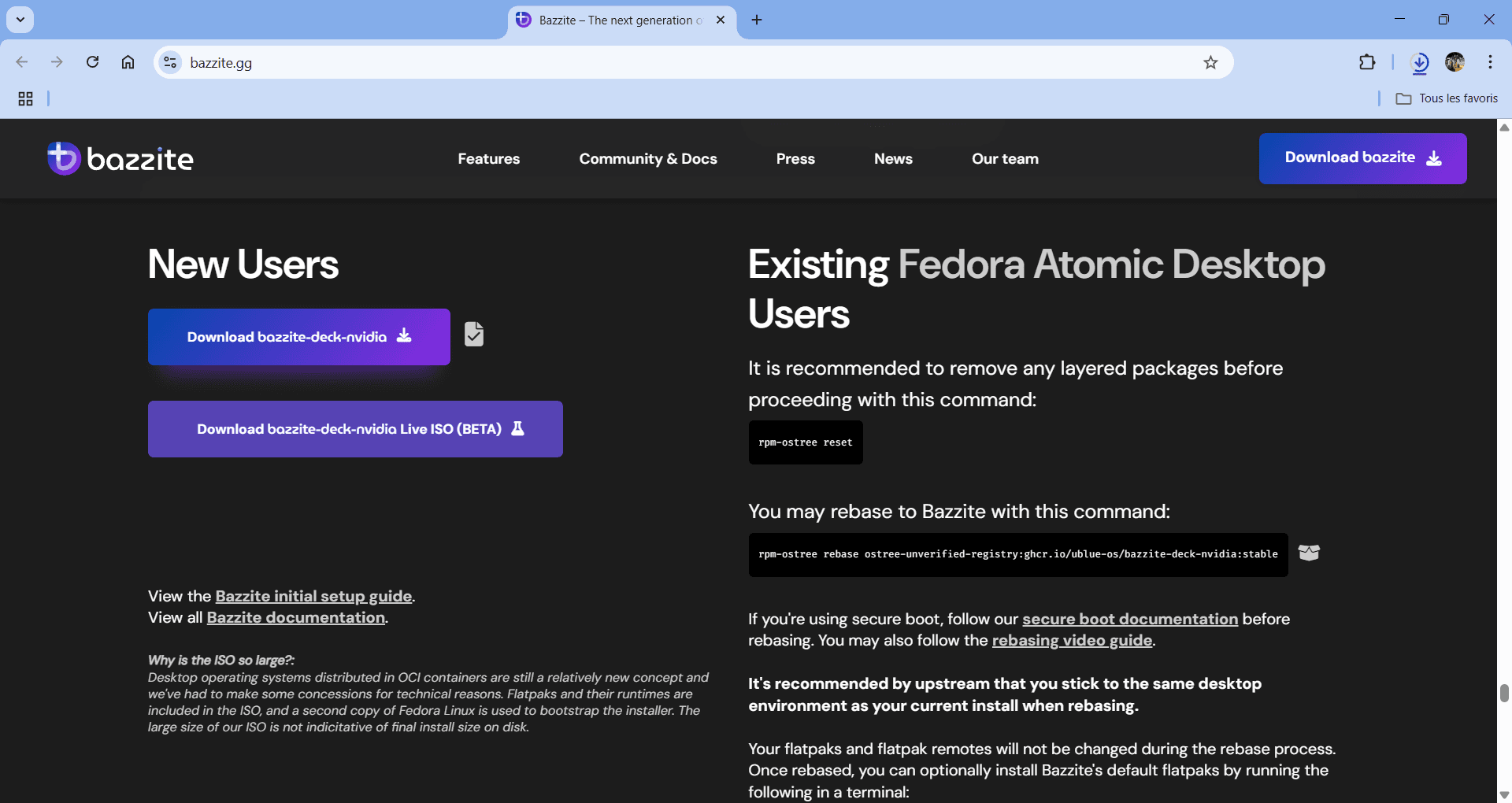Click the rpm-ostree rebase command text
This screenshot has height=803, width=1512.
pos(1018,554)
